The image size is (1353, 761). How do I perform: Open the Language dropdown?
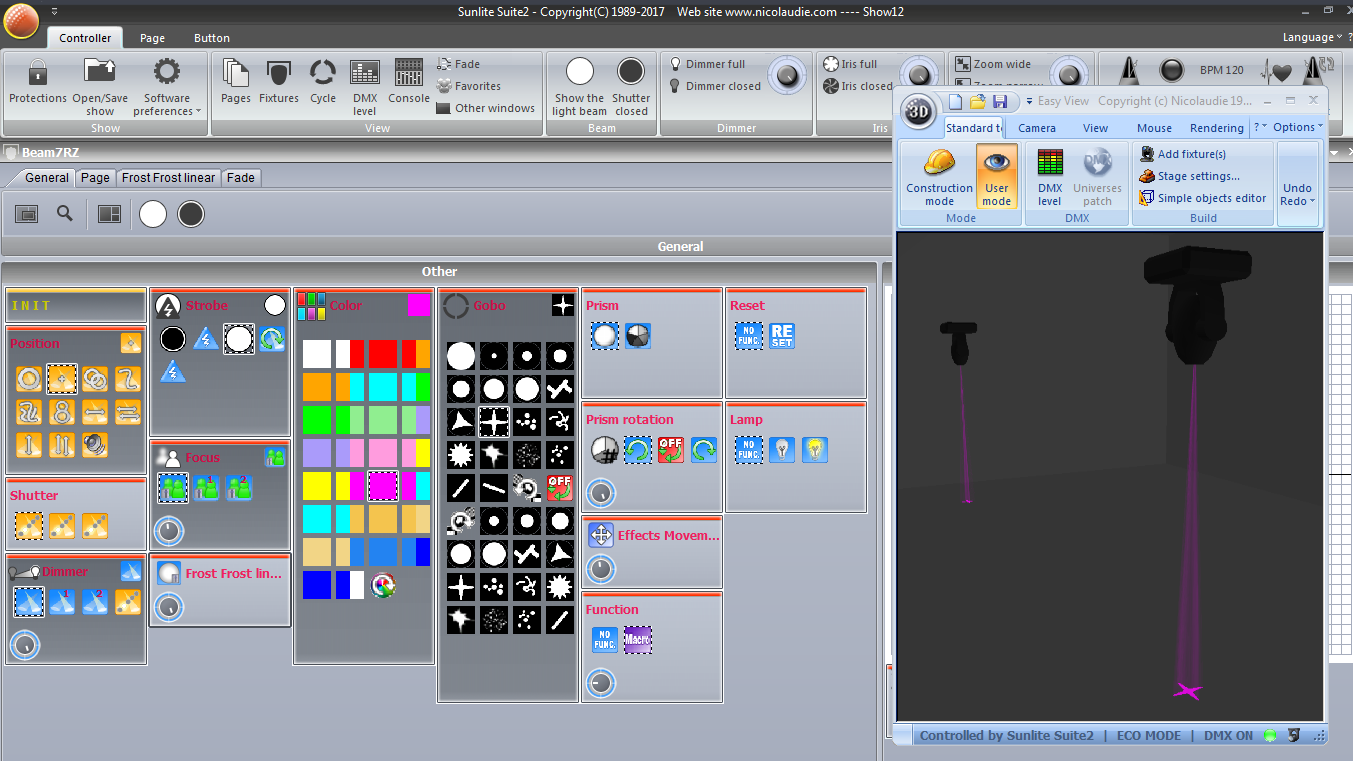click(1312, 37)
